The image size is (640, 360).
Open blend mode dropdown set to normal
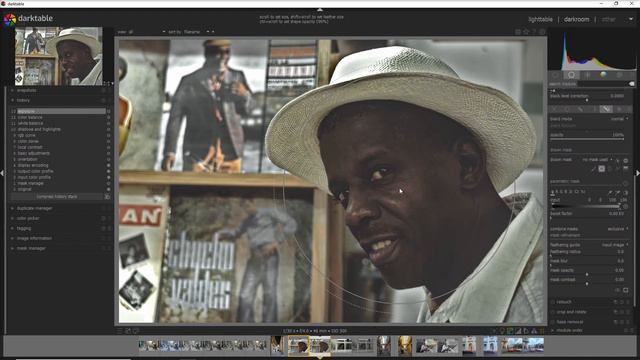click(x=589, y=119)
